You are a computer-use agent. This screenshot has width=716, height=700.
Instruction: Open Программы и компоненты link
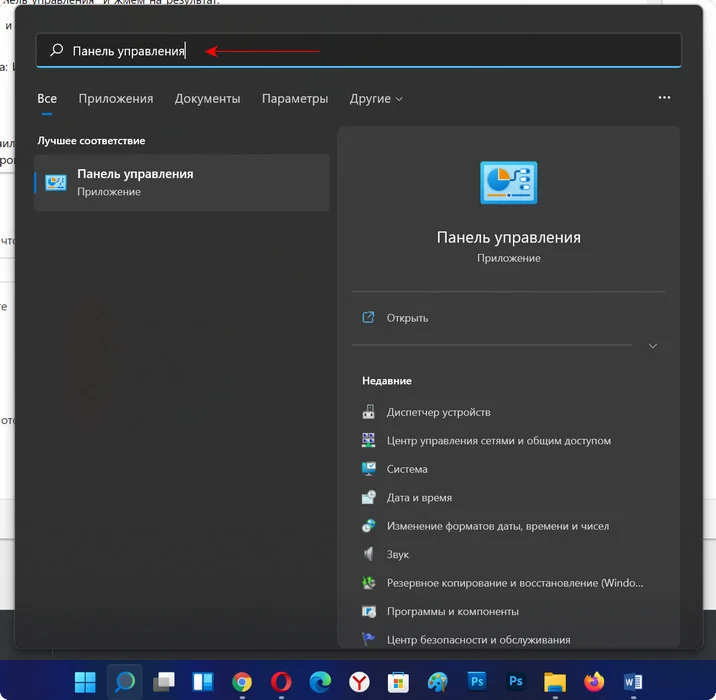452,611
